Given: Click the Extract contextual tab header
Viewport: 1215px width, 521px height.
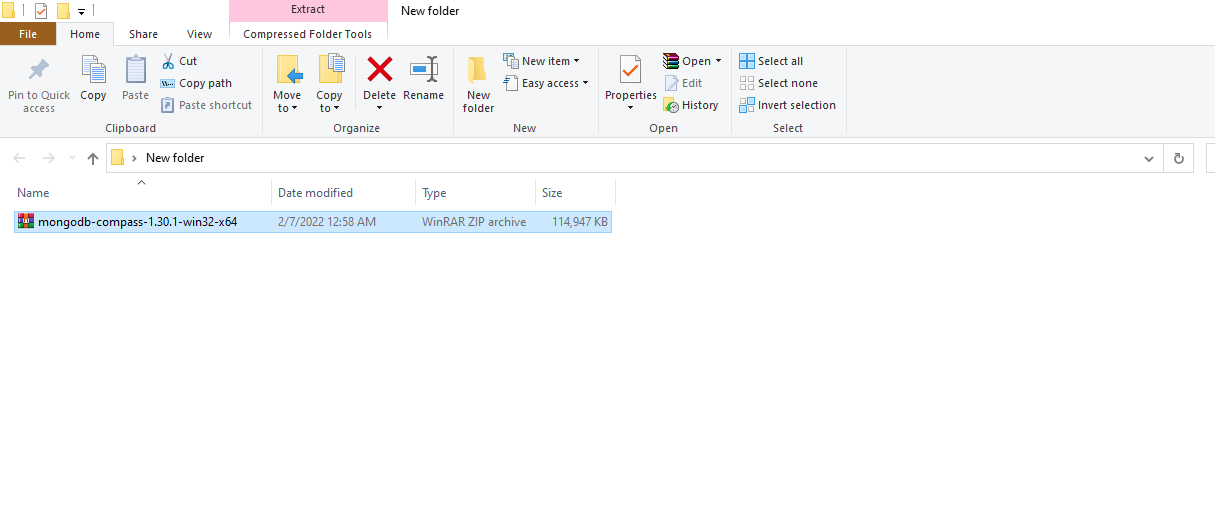Looking at the screenshot, I should (308, 10).
